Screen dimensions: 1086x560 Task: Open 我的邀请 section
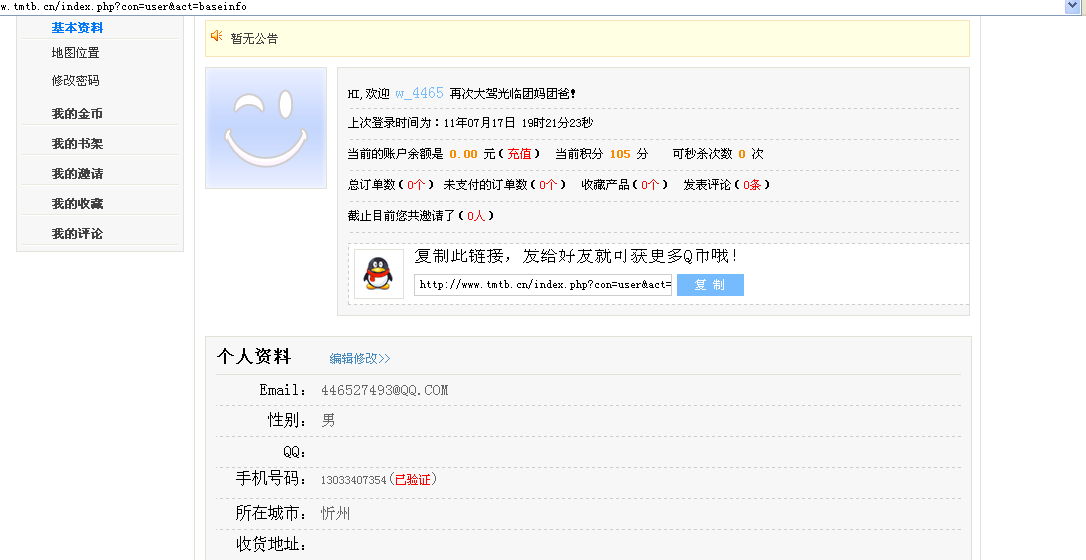[77, 174]
